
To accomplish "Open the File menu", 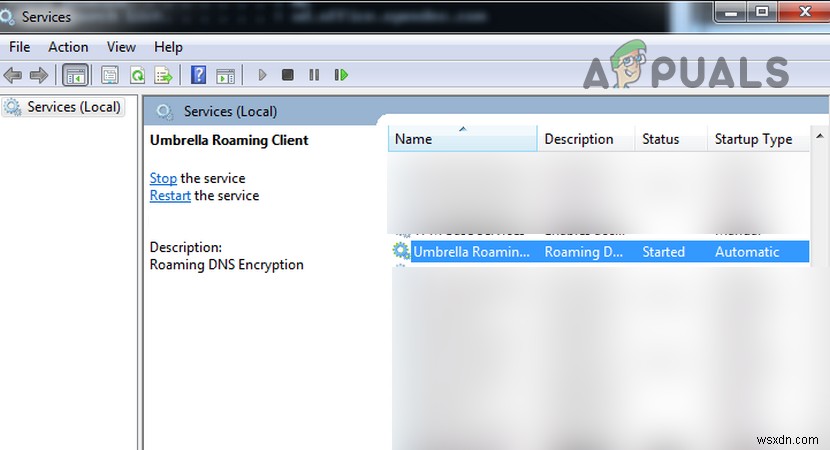I will (x=20, y=47).
